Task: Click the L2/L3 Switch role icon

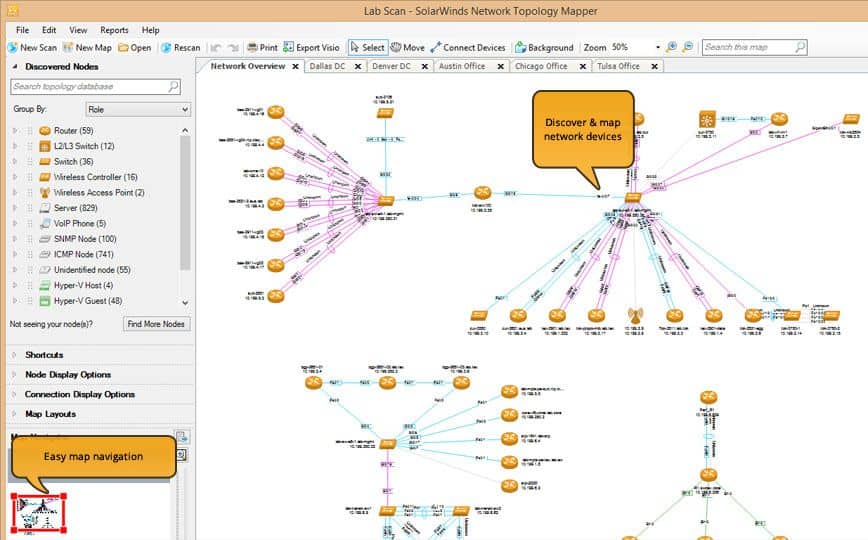Action: (45, 146)
